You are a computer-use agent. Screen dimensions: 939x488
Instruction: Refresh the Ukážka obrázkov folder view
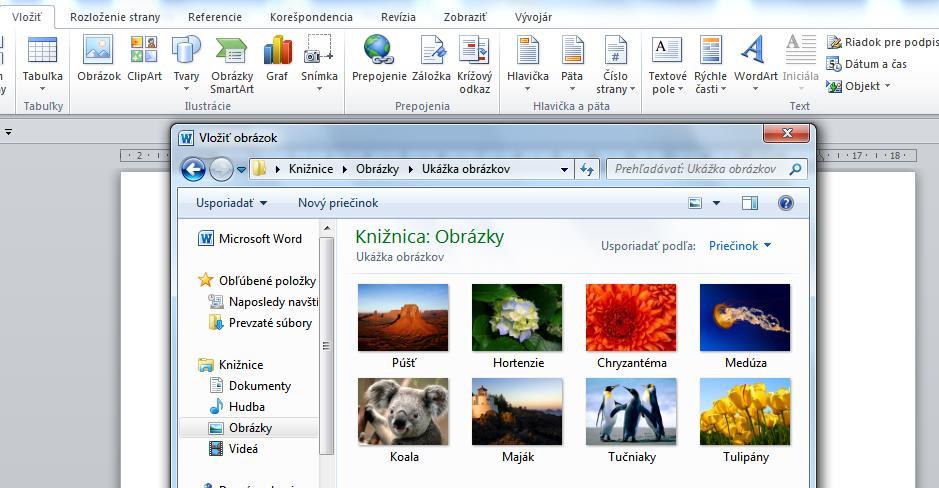586,169
